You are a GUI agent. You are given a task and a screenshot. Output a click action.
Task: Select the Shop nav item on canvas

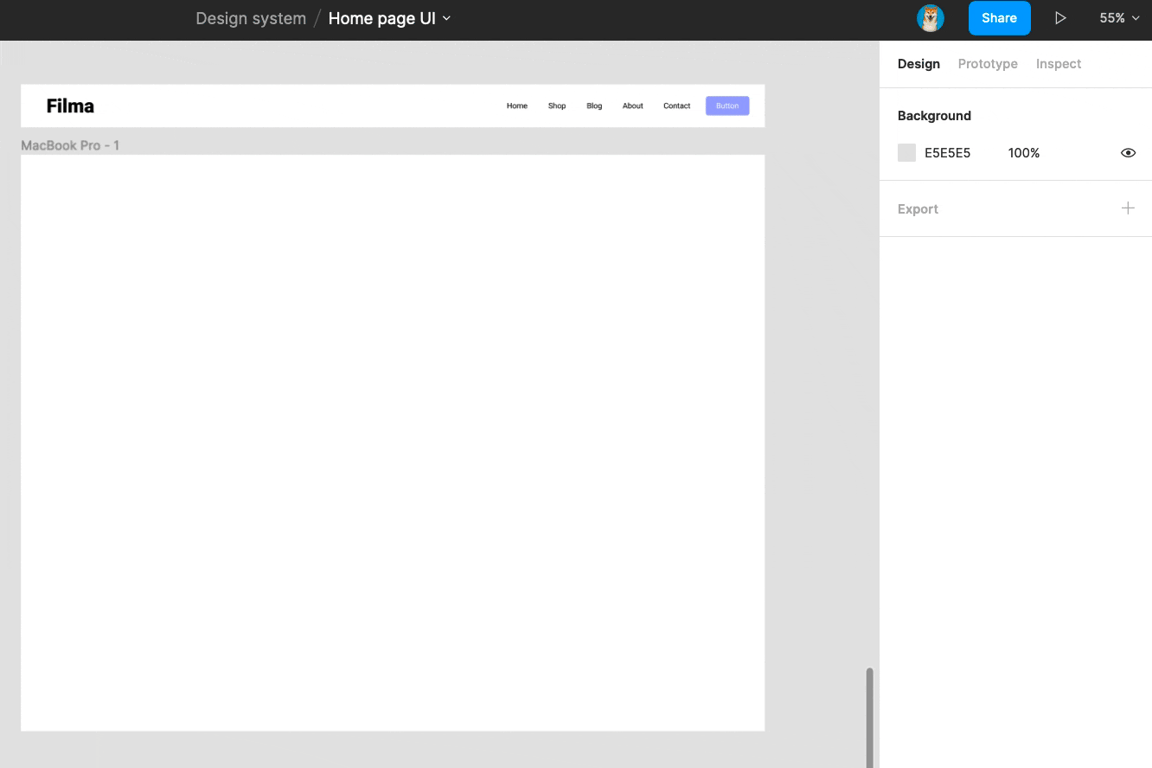[556, 106]
